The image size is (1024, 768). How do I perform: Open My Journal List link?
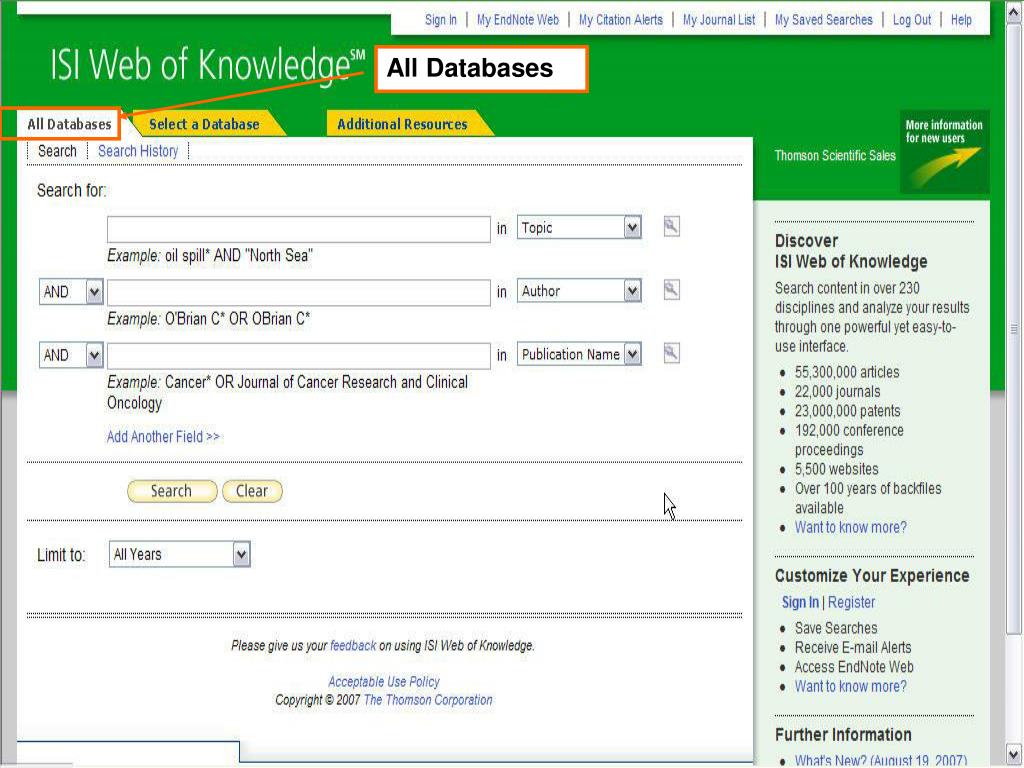(719, 20)
